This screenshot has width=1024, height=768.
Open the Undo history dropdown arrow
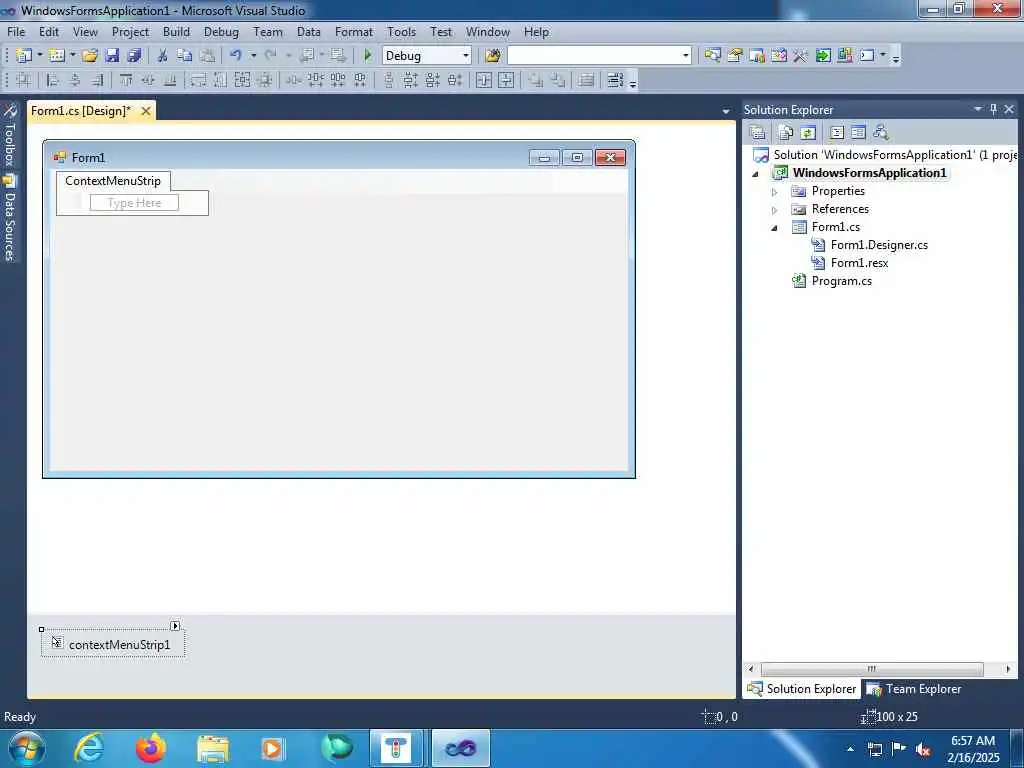click(x=253, y=56)
